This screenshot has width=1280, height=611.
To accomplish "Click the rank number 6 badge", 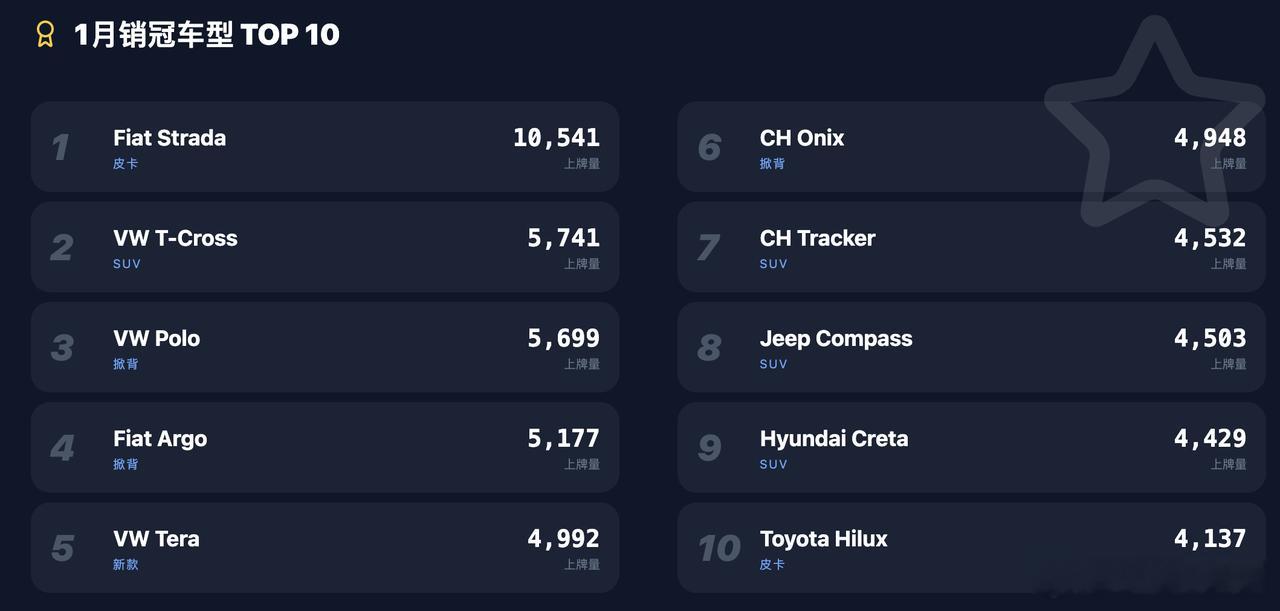I will tap(709, 148).
